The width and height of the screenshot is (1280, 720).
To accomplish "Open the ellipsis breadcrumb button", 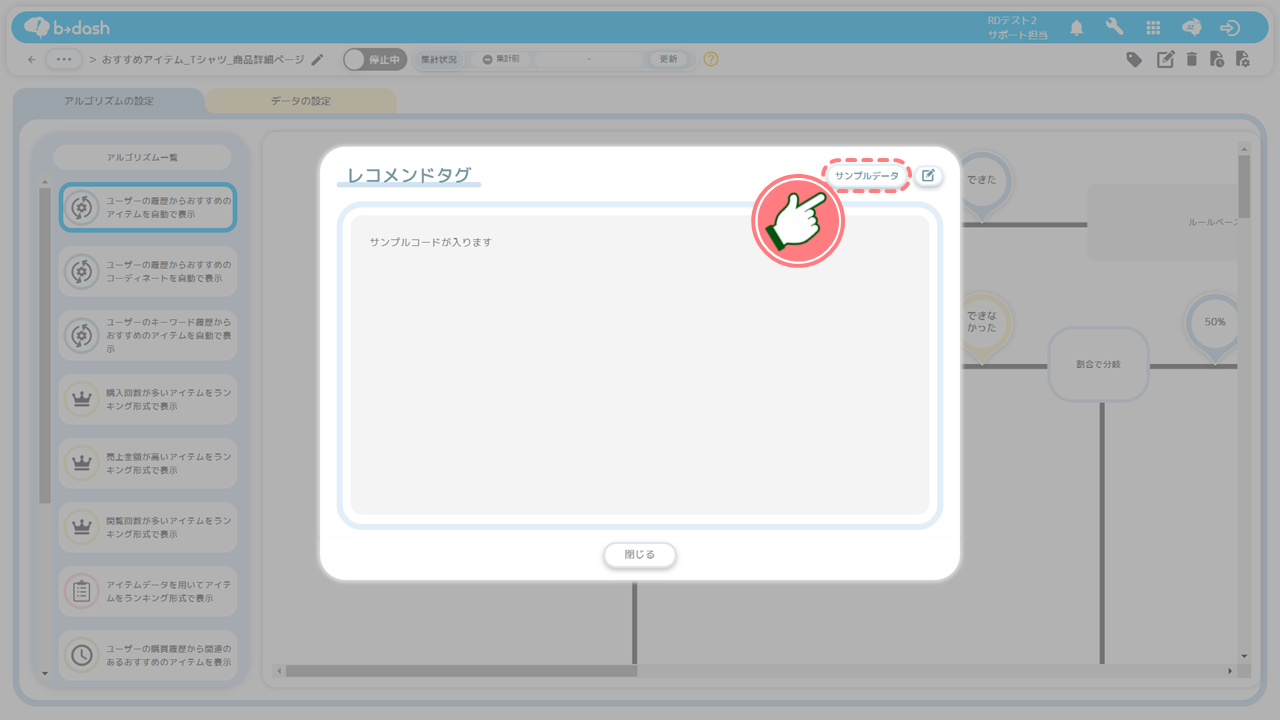I will (x=64, y=59).
